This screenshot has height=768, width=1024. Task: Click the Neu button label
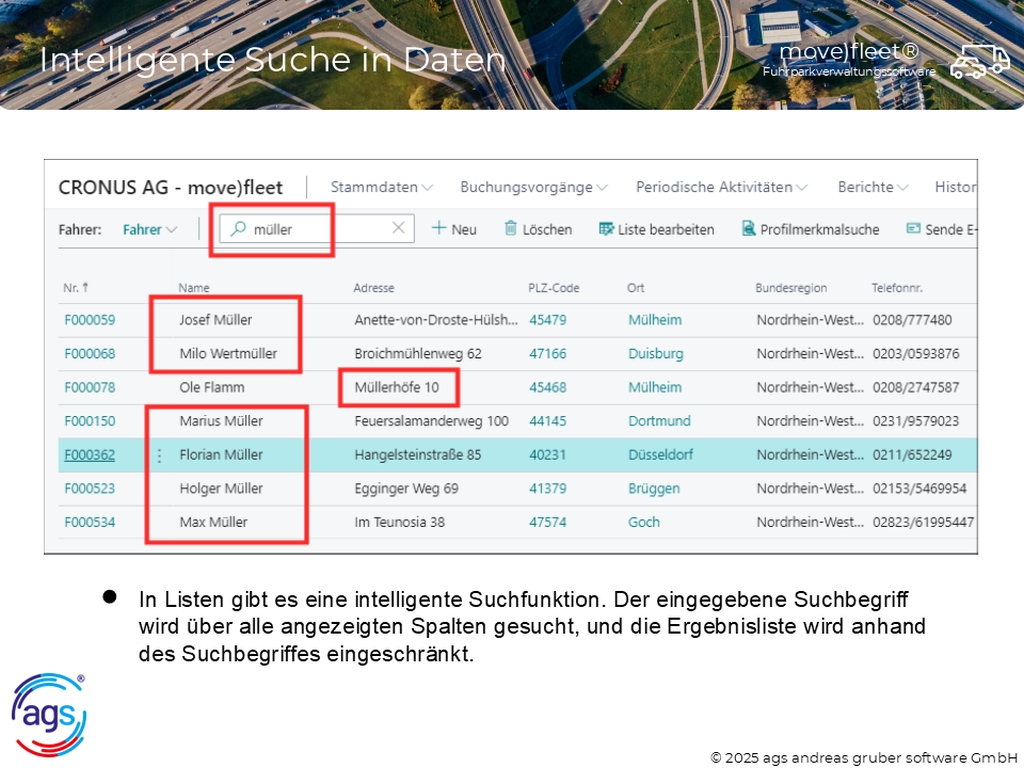464,230
